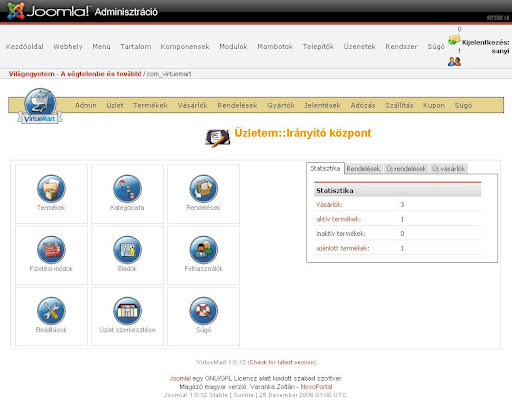Open the Fizetési módok card icon
The image size is (512, 400).
51,250
